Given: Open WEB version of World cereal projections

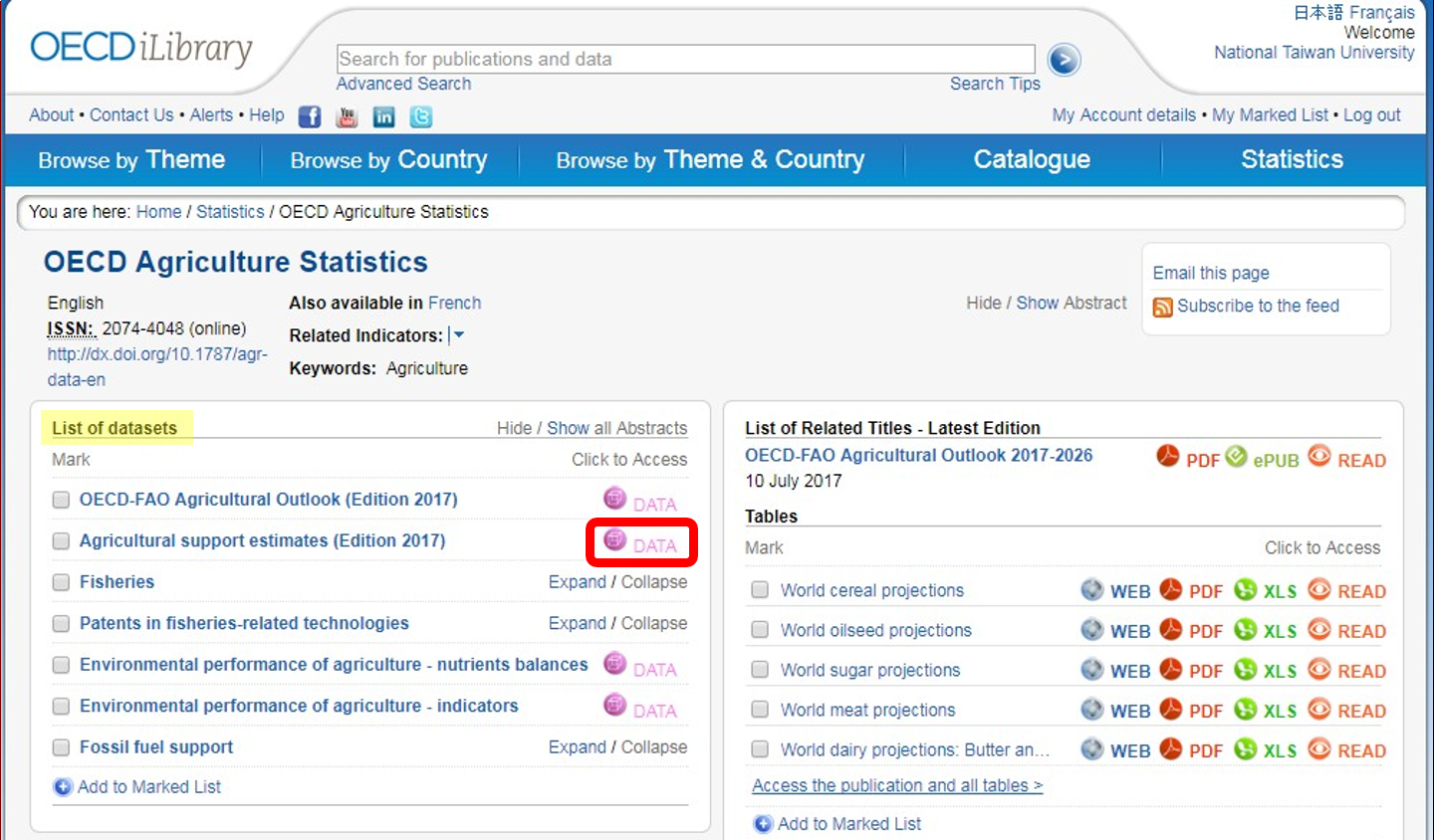Looking at the screenshot, I should pyautogui.click(x=1116, y=590).
